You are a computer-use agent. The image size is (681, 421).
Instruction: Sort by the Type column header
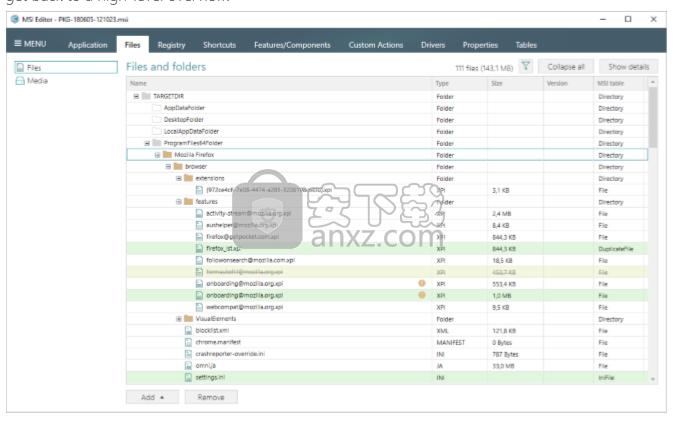point(460,83)
